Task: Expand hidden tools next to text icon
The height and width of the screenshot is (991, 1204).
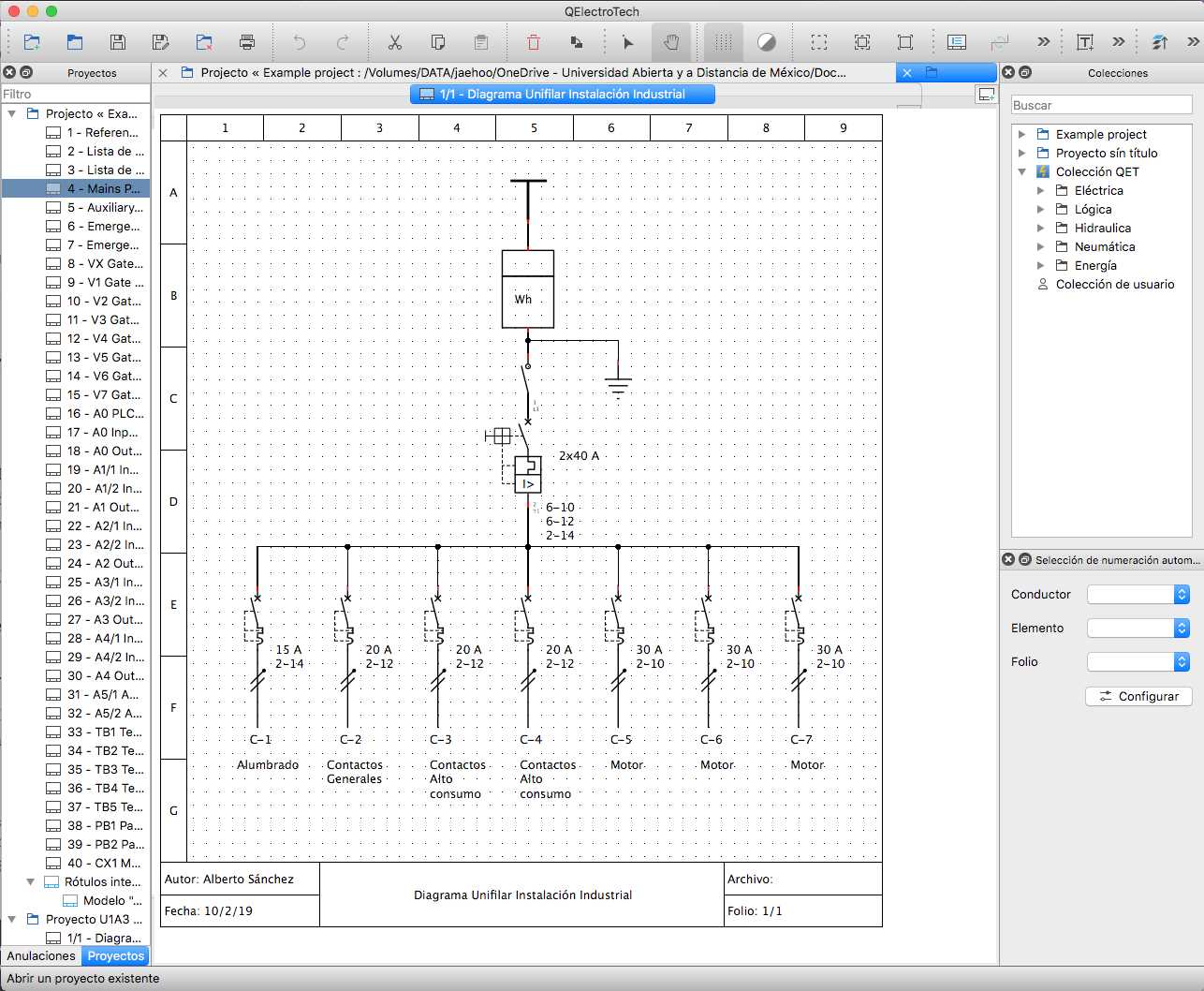Action: (1119, 42)
